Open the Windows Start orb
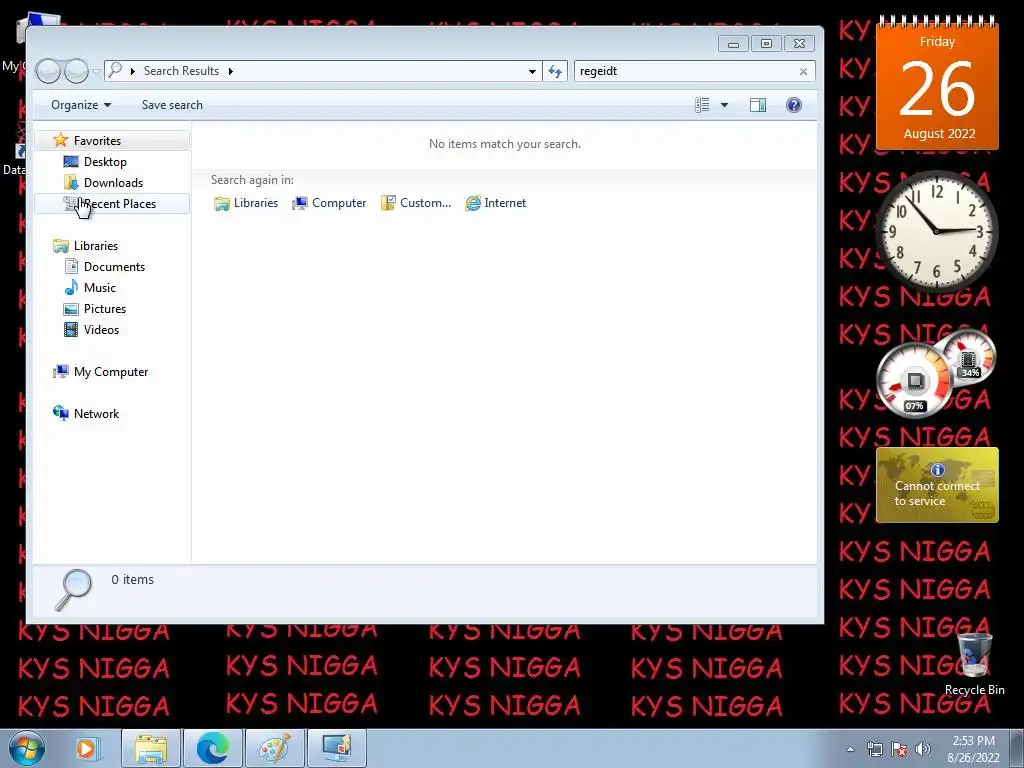Image resolution: width=1024 pixels, height=768 pixels. (27, 748)
